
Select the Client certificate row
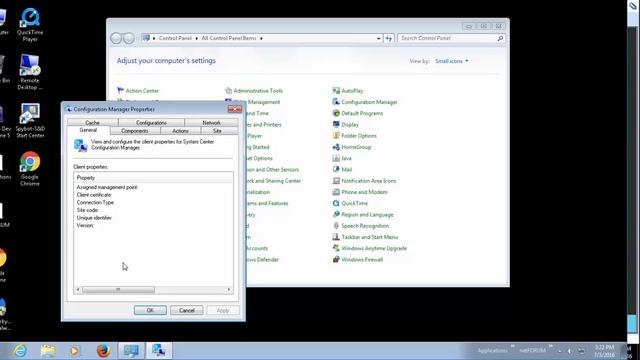point(94,195)
